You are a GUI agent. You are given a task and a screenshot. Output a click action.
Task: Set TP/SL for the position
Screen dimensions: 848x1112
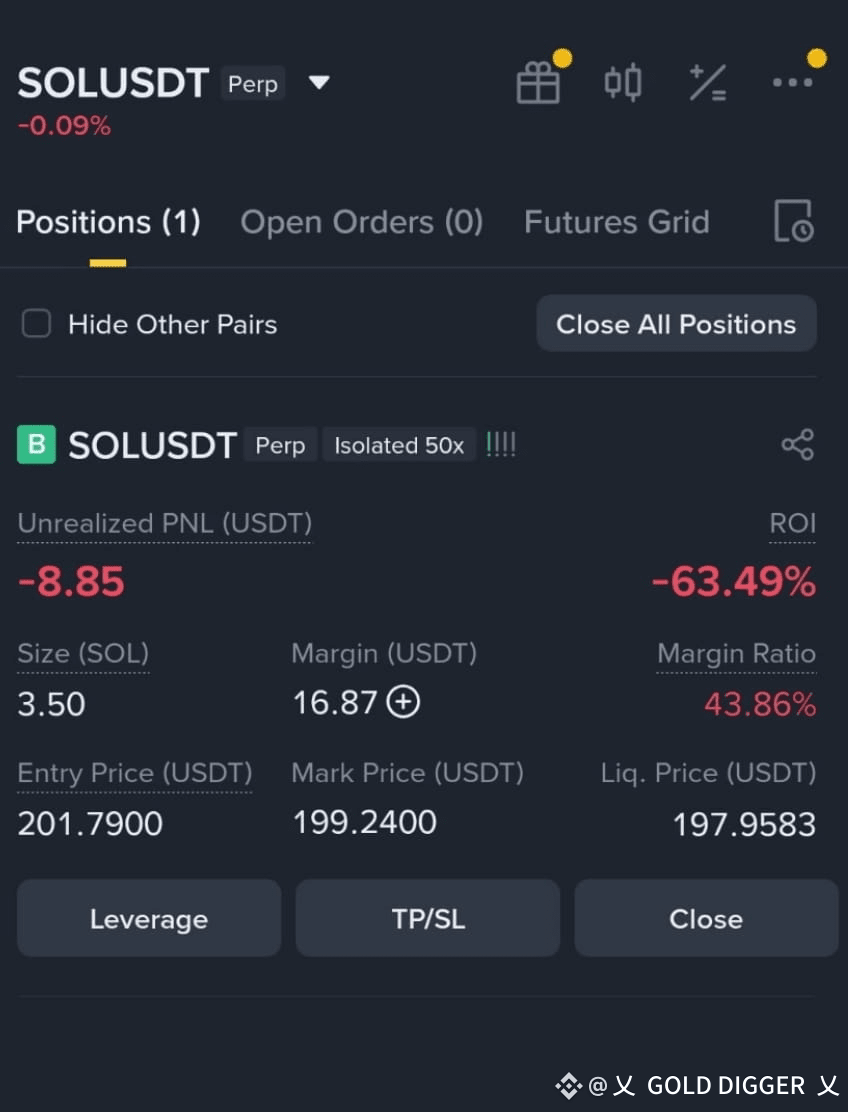point(428,918)
